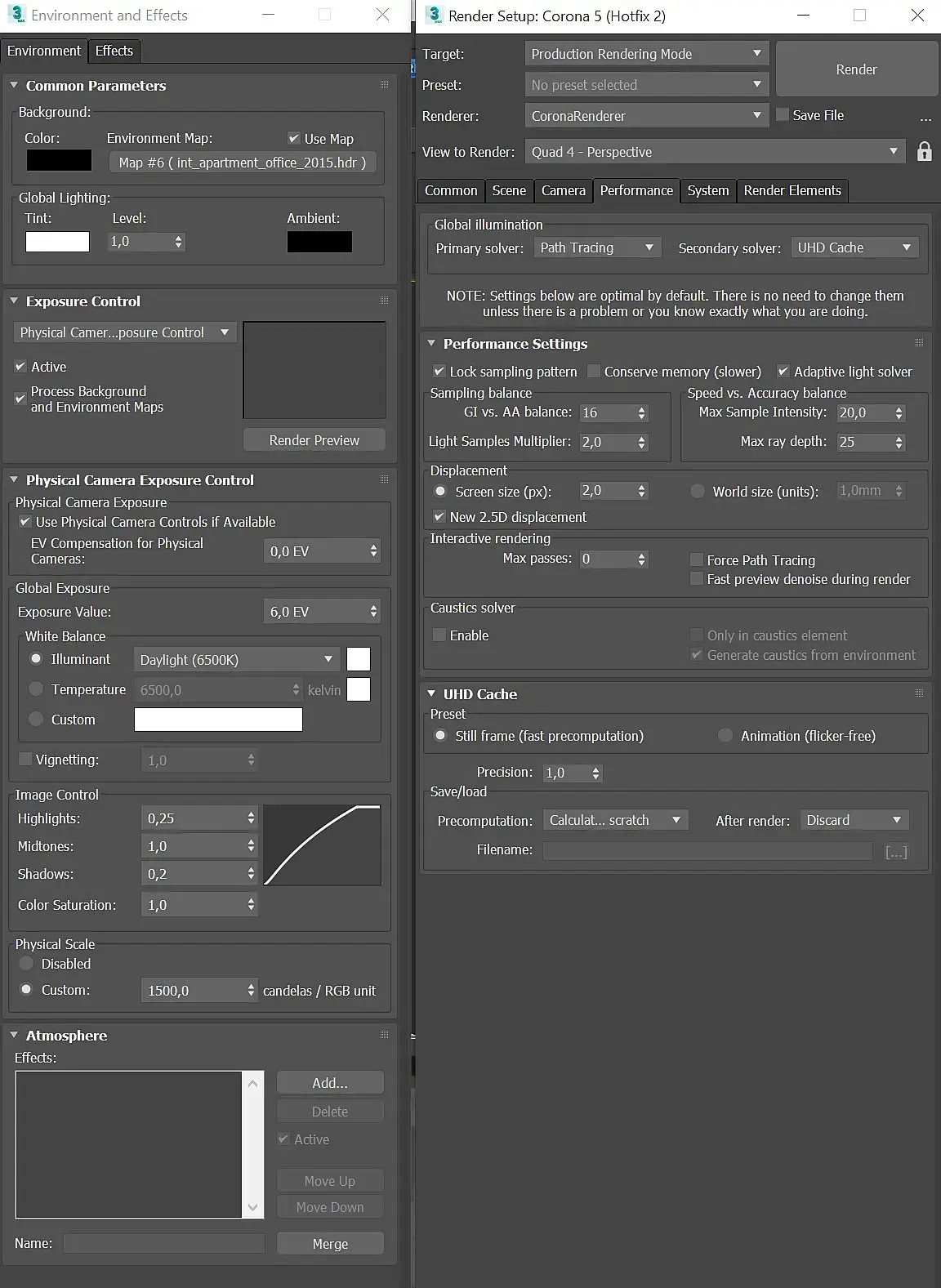The width and height of the screenshot is (941, 1288).
Task: Open the Renderer dropdown
Action: click(646, 116)
